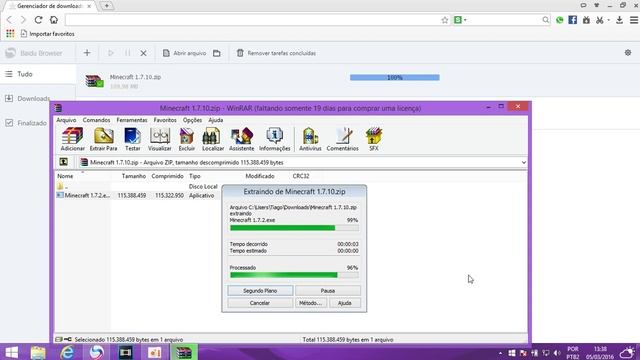Switch to WinRAR in the taskbar
640x360 pixels.
click(x=184, y=352)
